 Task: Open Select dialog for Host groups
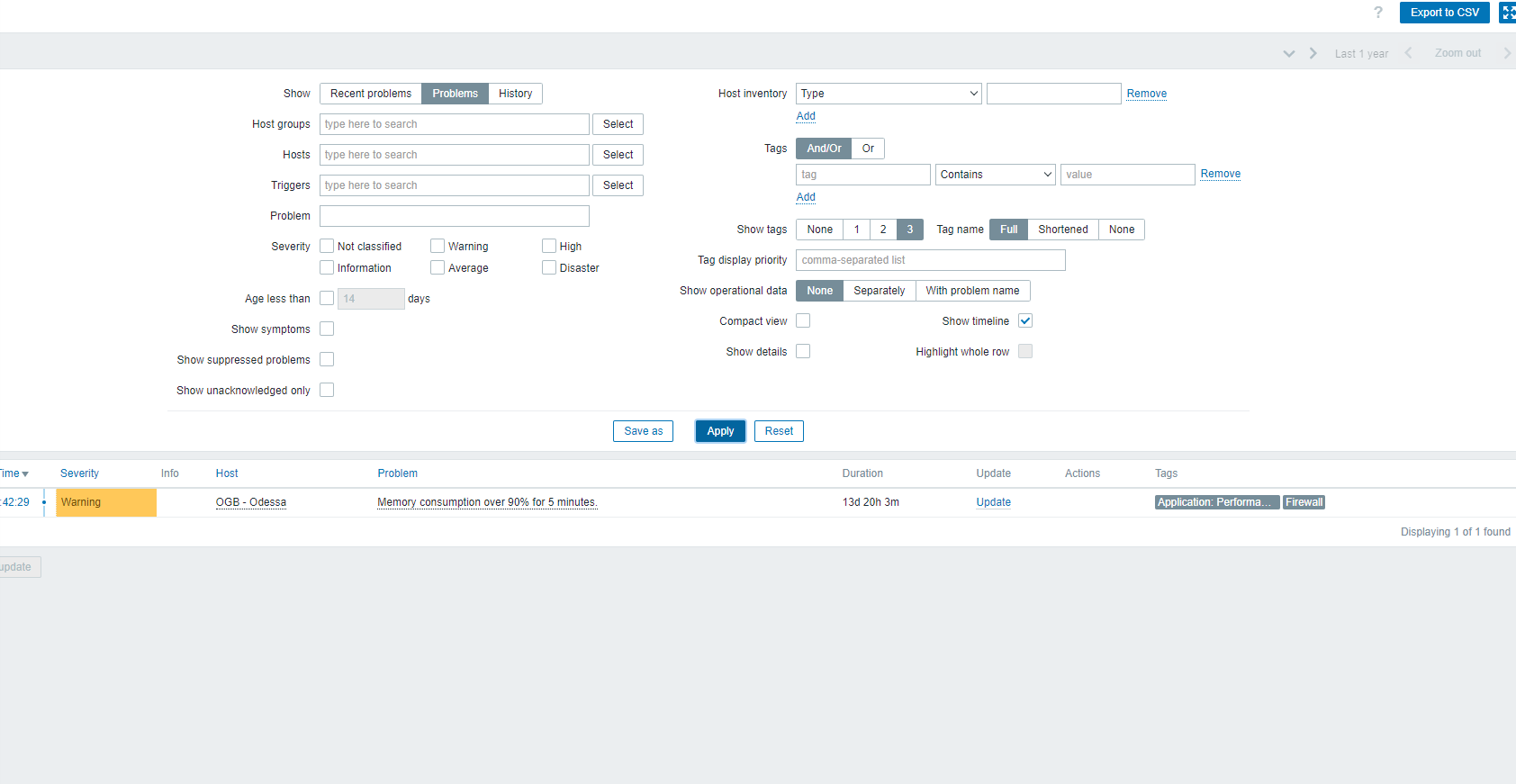(x=618, y=124)
